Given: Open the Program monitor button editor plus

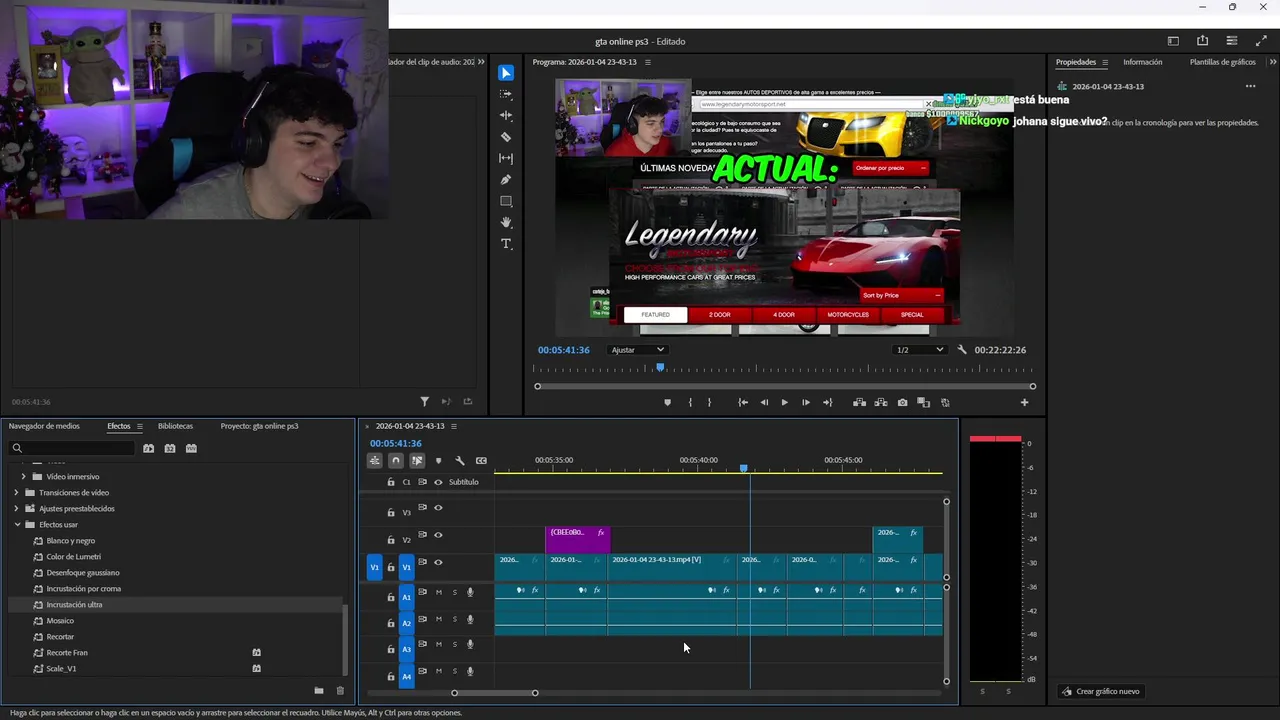Looking at the screenshot, I should [1024, 403].
